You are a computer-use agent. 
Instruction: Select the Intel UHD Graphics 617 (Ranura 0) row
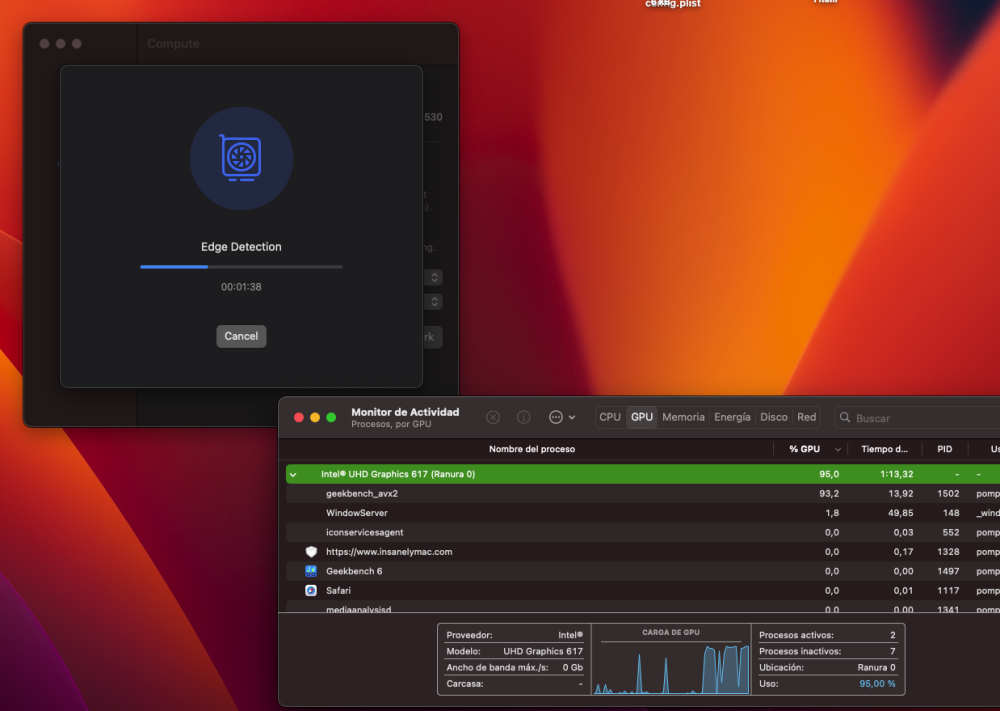click(x=643, y=474)
